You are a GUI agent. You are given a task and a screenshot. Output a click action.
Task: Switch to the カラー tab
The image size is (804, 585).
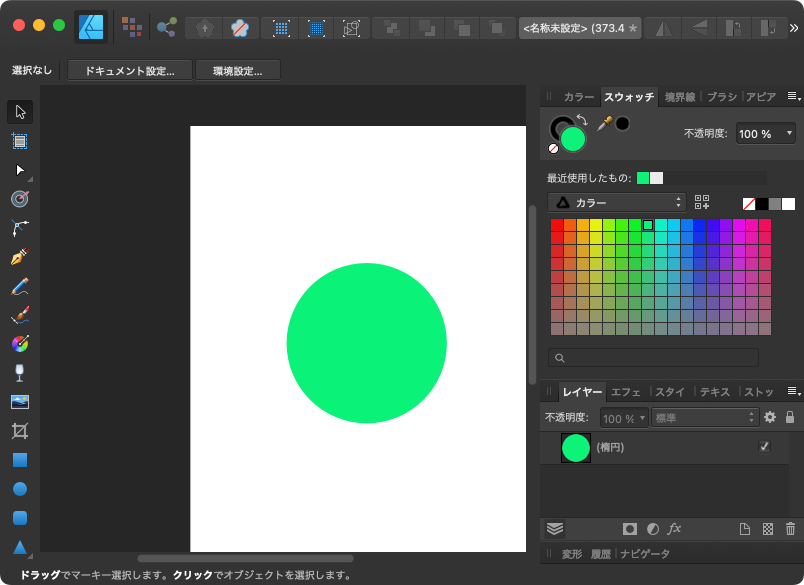pos(578,97)
